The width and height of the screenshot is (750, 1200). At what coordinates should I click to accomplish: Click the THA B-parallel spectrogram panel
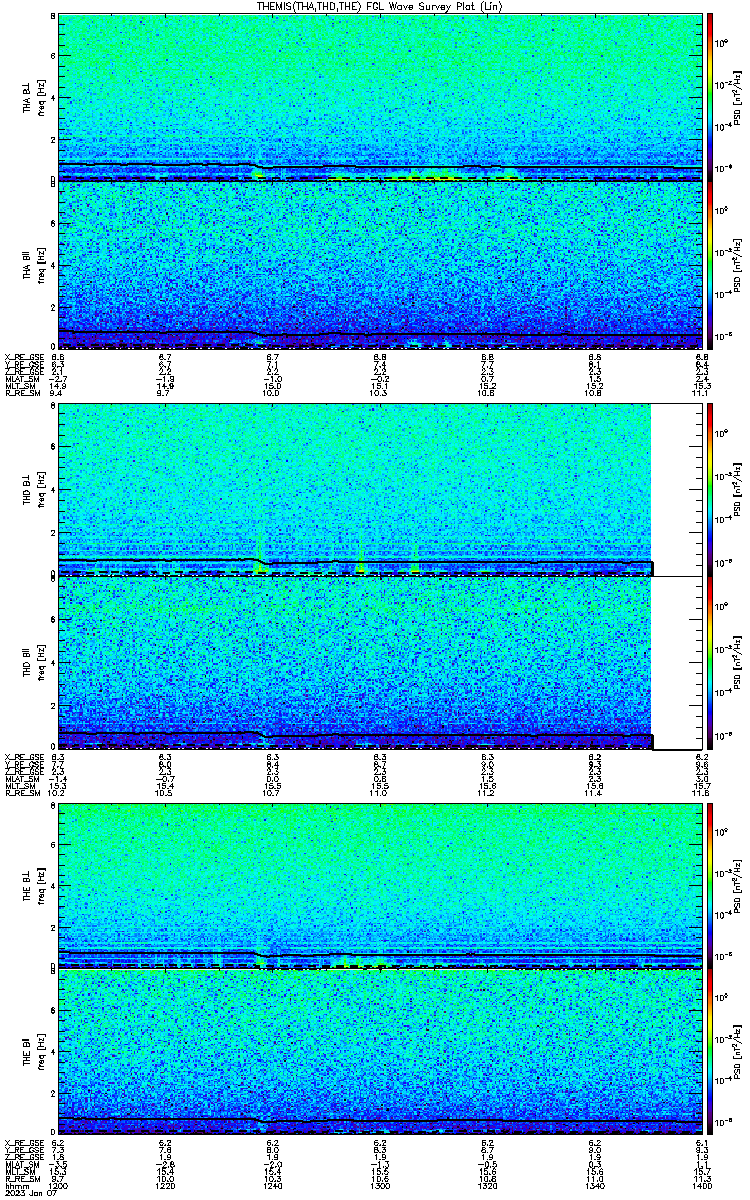click(378, 265)
